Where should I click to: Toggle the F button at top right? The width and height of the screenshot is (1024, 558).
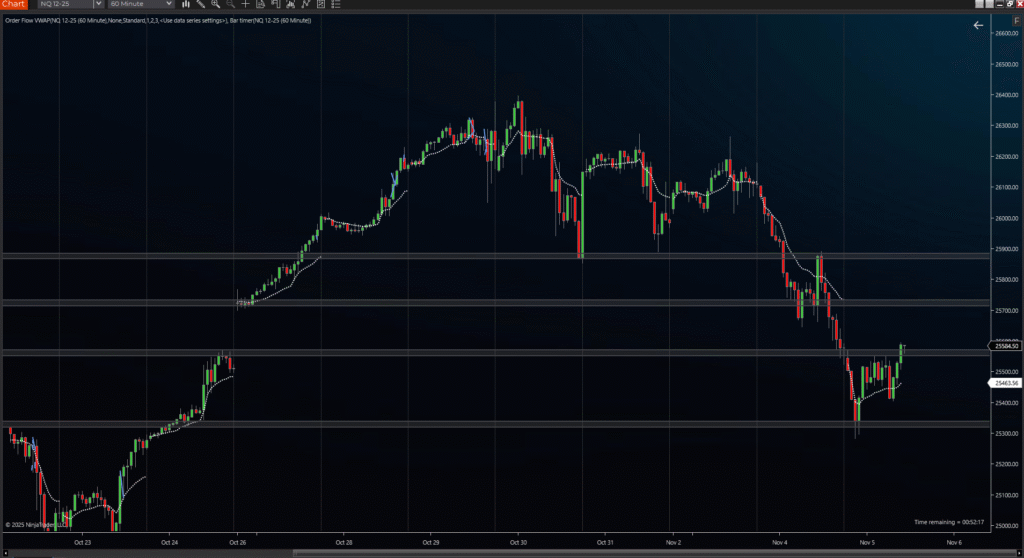1015,4
